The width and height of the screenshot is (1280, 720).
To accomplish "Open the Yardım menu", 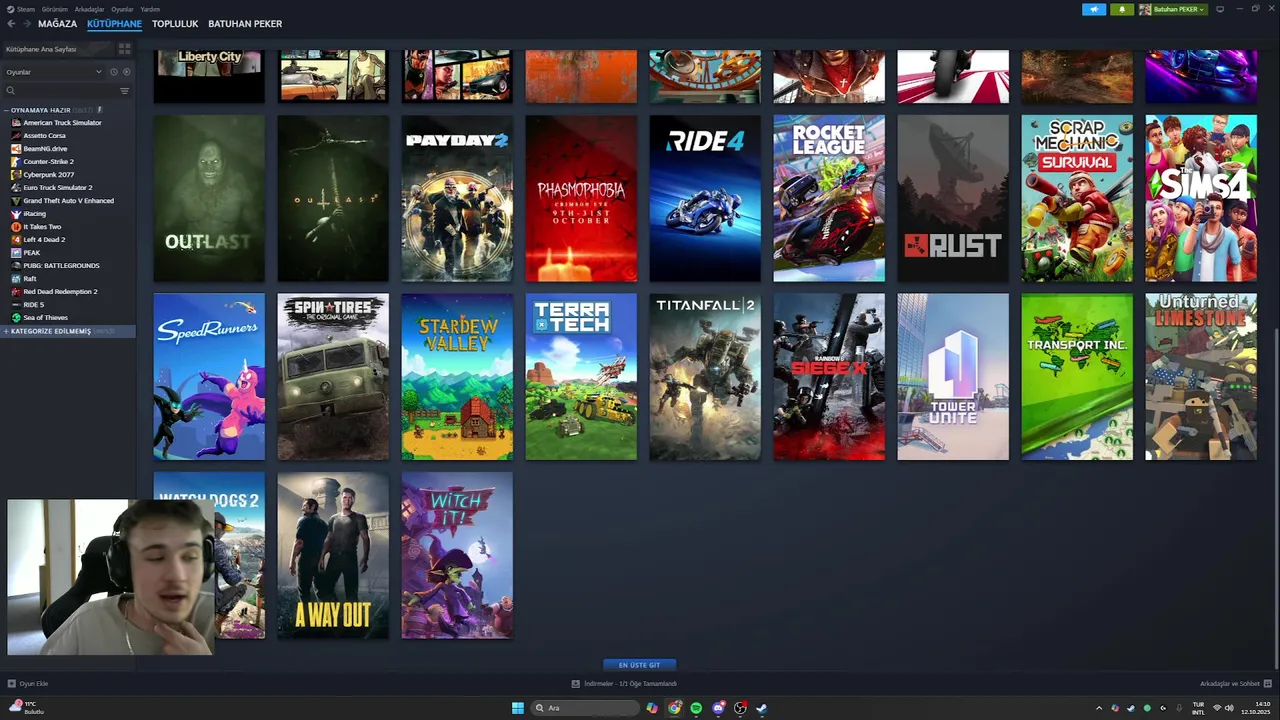I will (x=150, y=9).
